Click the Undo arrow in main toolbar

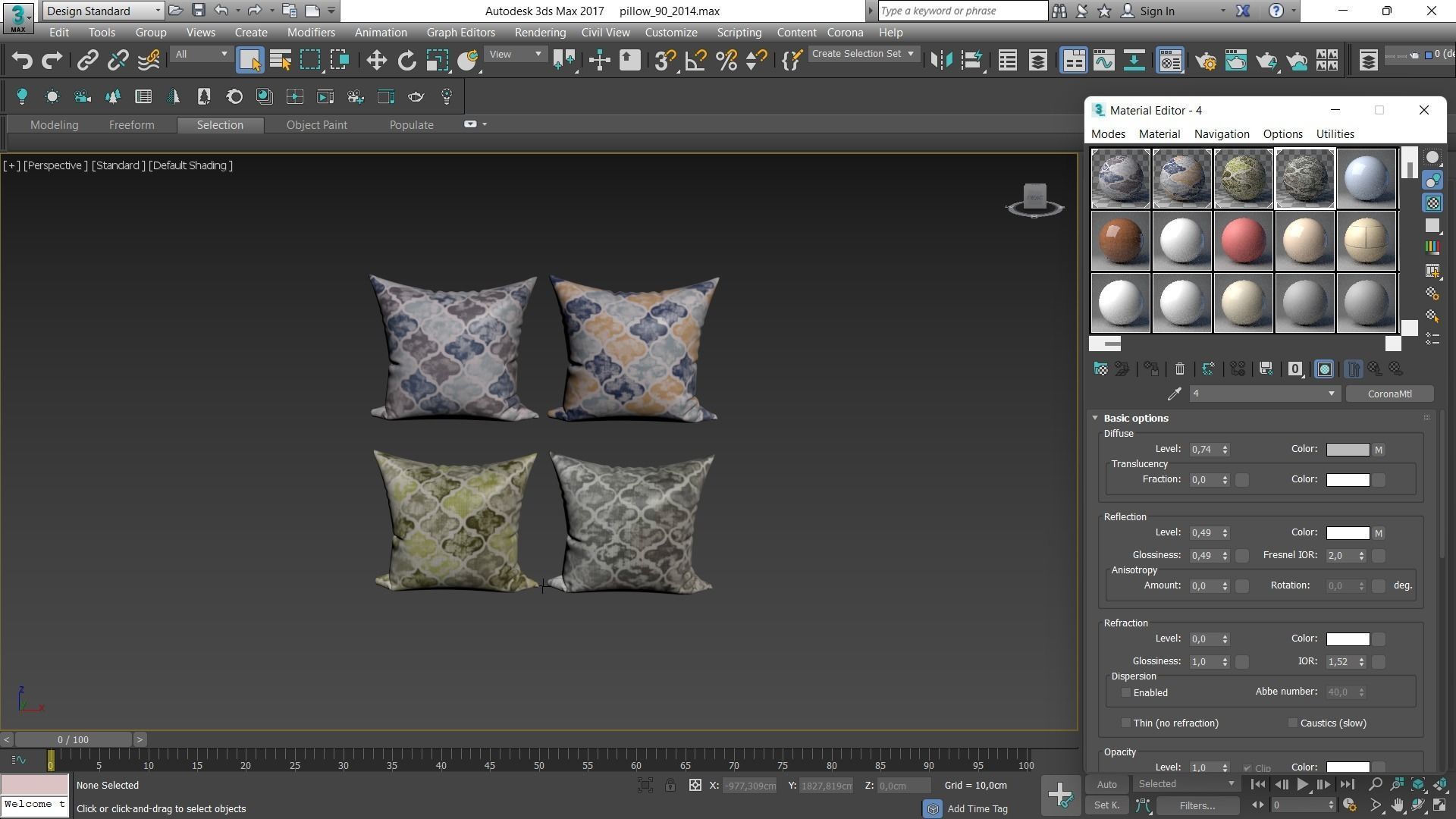click(x=22, y=61)
